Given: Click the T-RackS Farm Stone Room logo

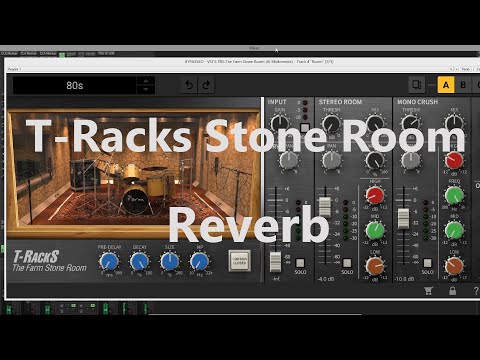Looking at the screenshot, I should coord(49,262).
